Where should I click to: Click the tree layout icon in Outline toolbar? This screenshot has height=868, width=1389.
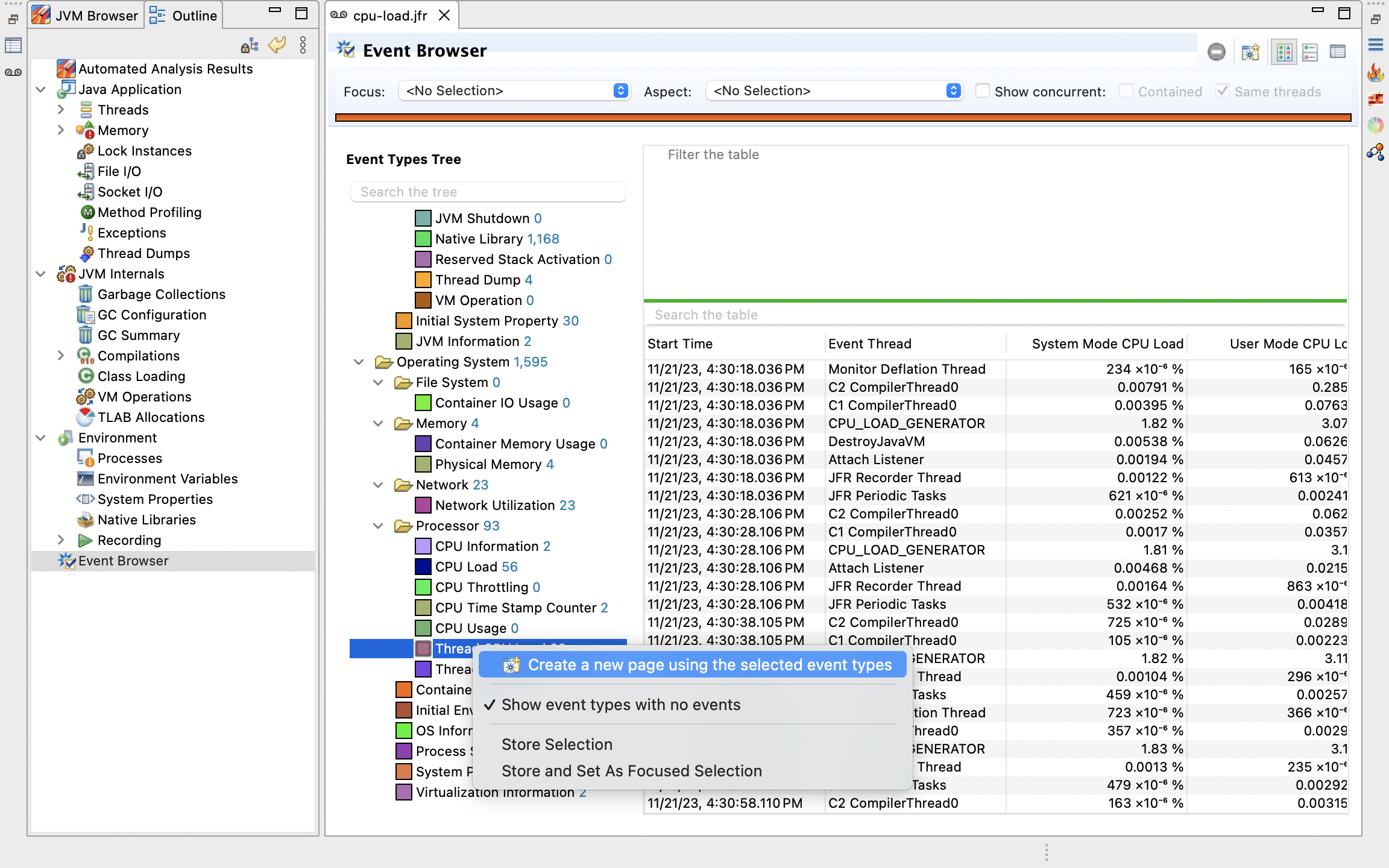[x=249, y=45]
